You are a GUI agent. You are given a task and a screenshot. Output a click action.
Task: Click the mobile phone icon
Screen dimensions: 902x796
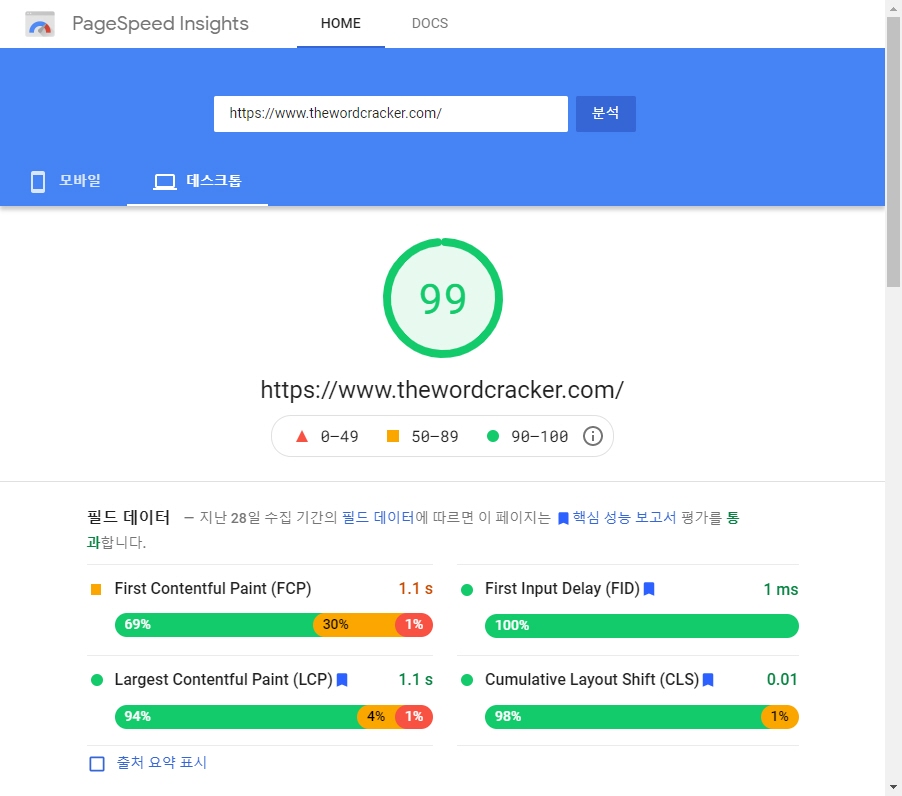click(38, 182)
